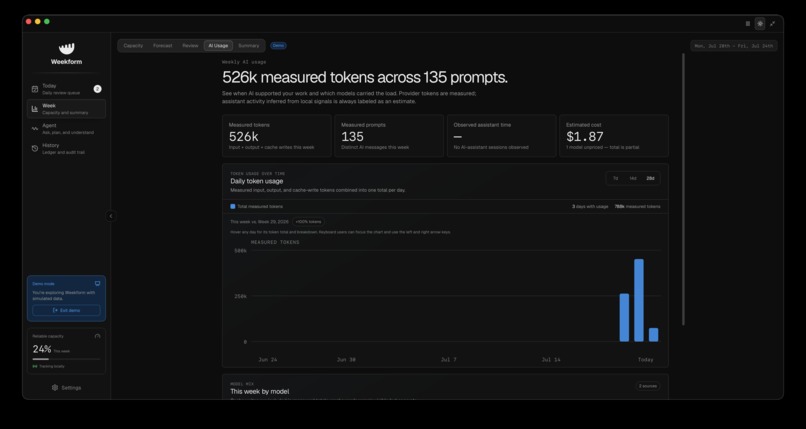Open the Agent section in sidebar
Screen dimensions: 806x429
click(66, 128)
